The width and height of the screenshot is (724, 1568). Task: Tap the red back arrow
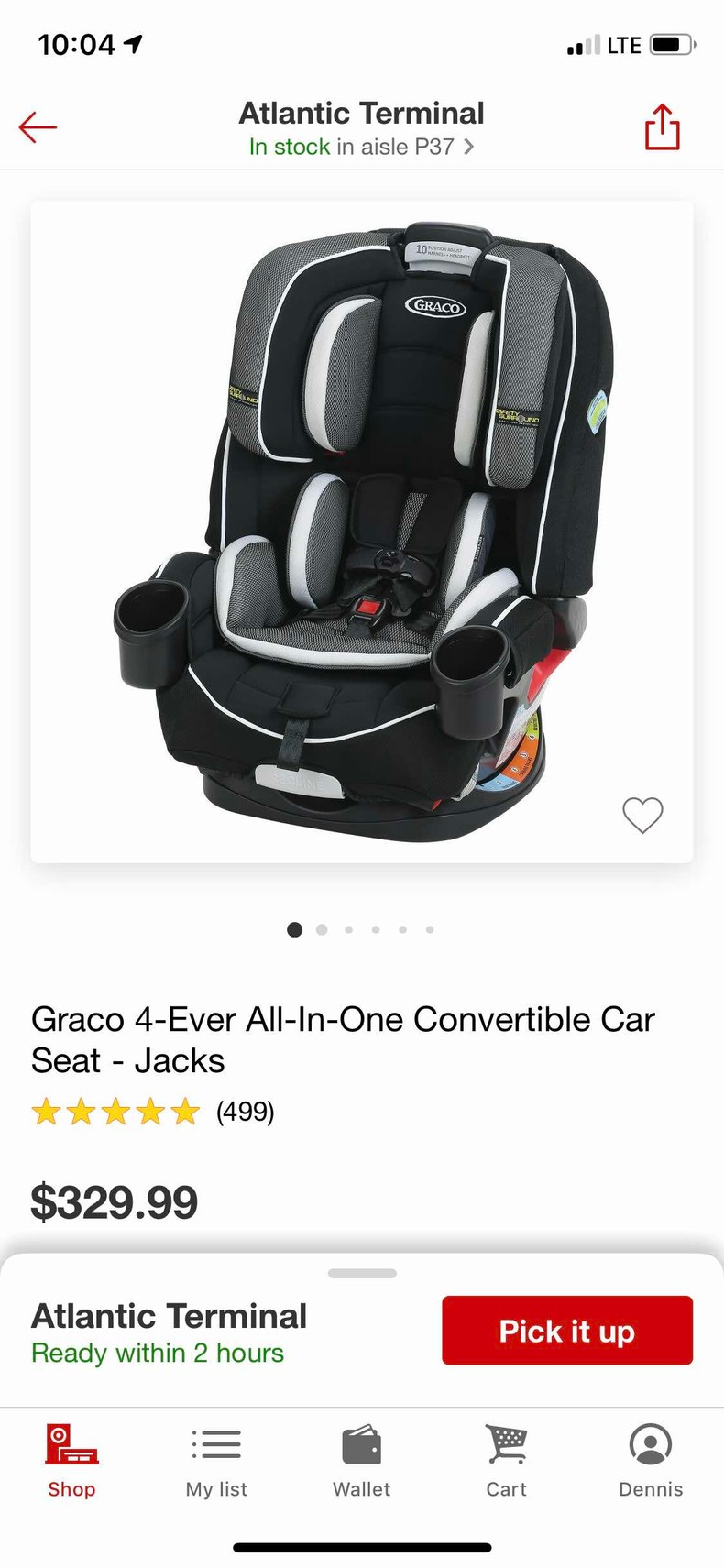(38, 127)
